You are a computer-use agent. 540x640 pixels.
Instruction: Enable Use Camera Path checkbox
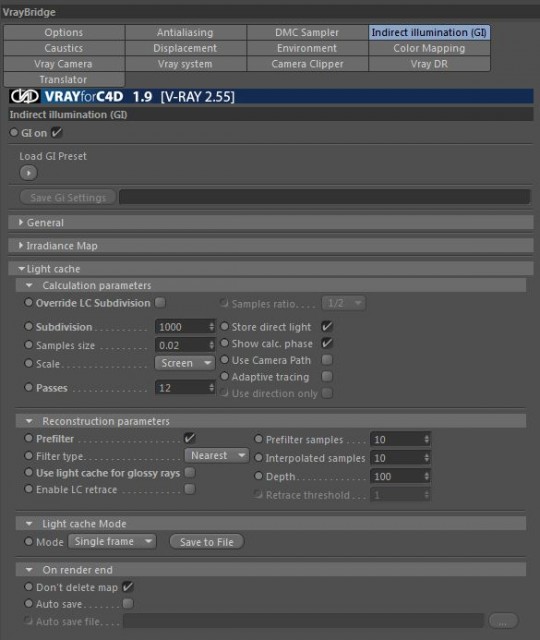(327, 360)
